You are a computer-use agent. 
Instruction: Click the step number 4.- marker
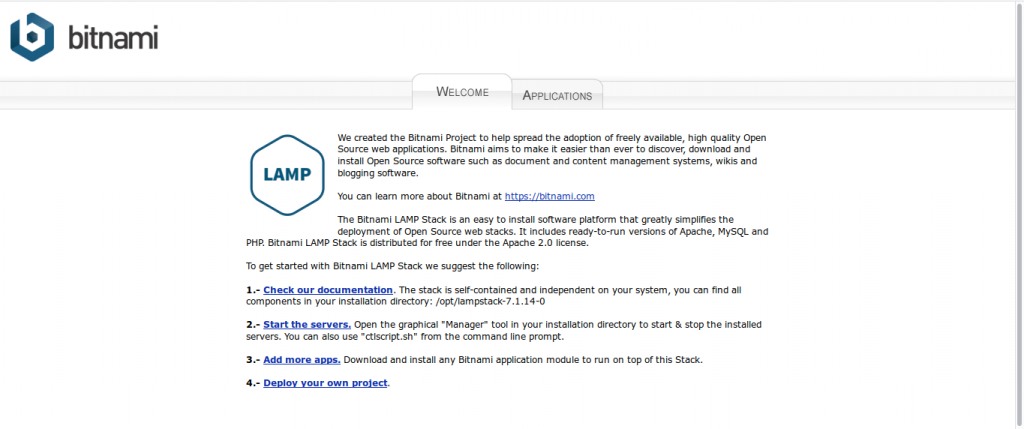253,383
